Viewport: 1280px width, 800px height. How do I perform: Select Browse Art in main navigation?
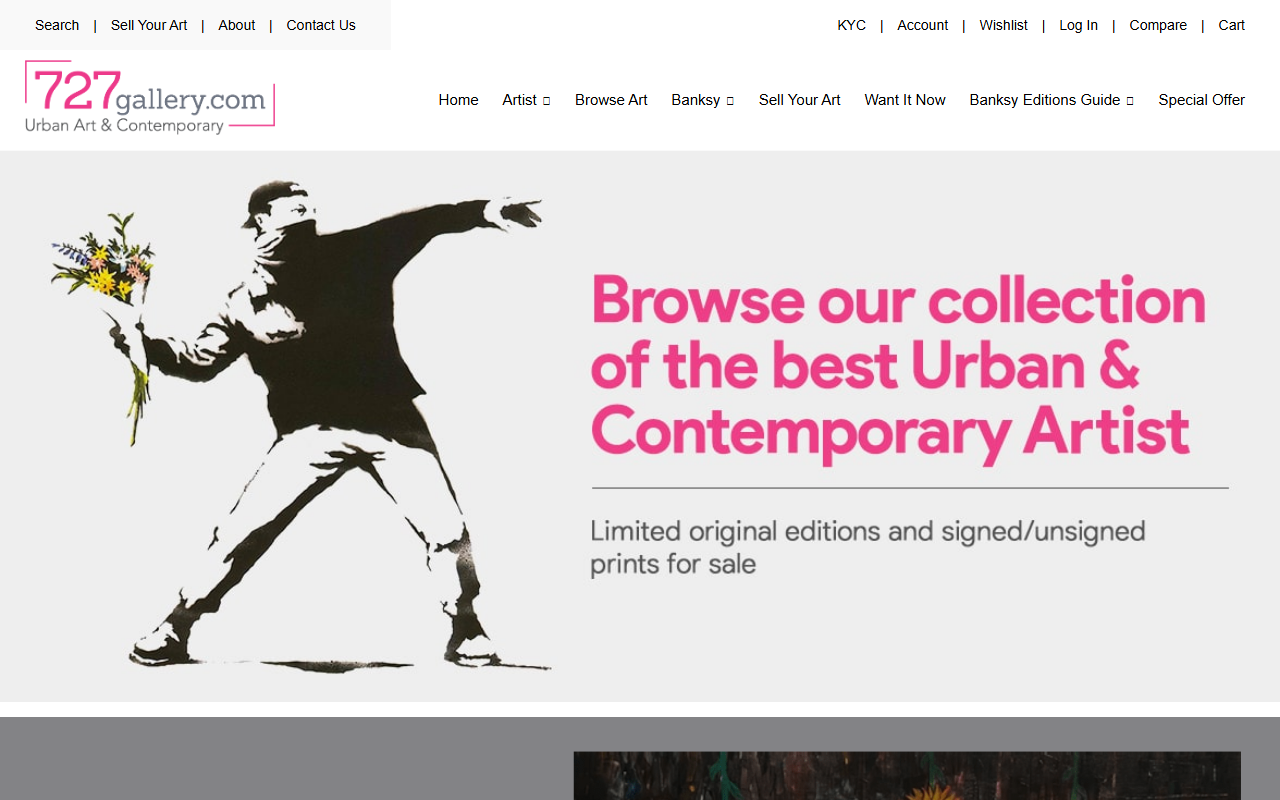click(611, 100)
